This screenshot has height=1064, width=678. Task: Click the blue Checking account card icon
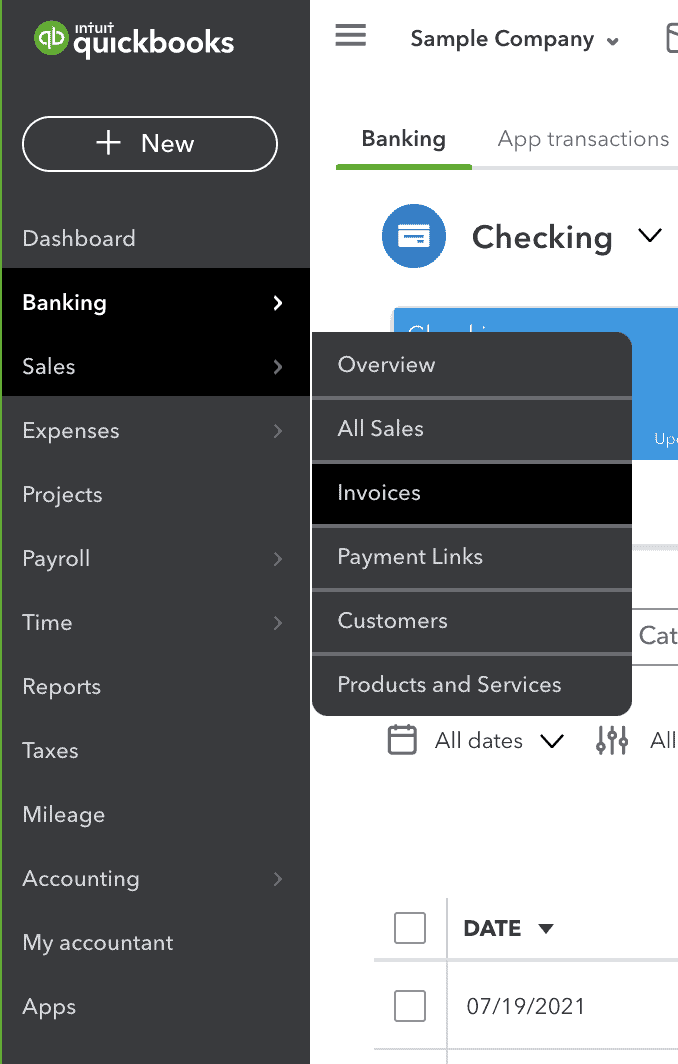(x=414, y=236)
